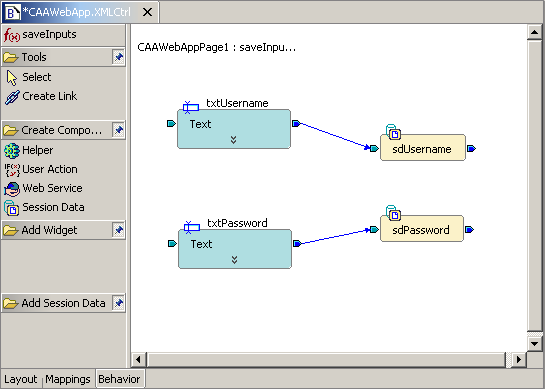The height and width of the screenshot is (389, 545).
Task: Click the txtUsername output port
Action: [x=296, y=123]
